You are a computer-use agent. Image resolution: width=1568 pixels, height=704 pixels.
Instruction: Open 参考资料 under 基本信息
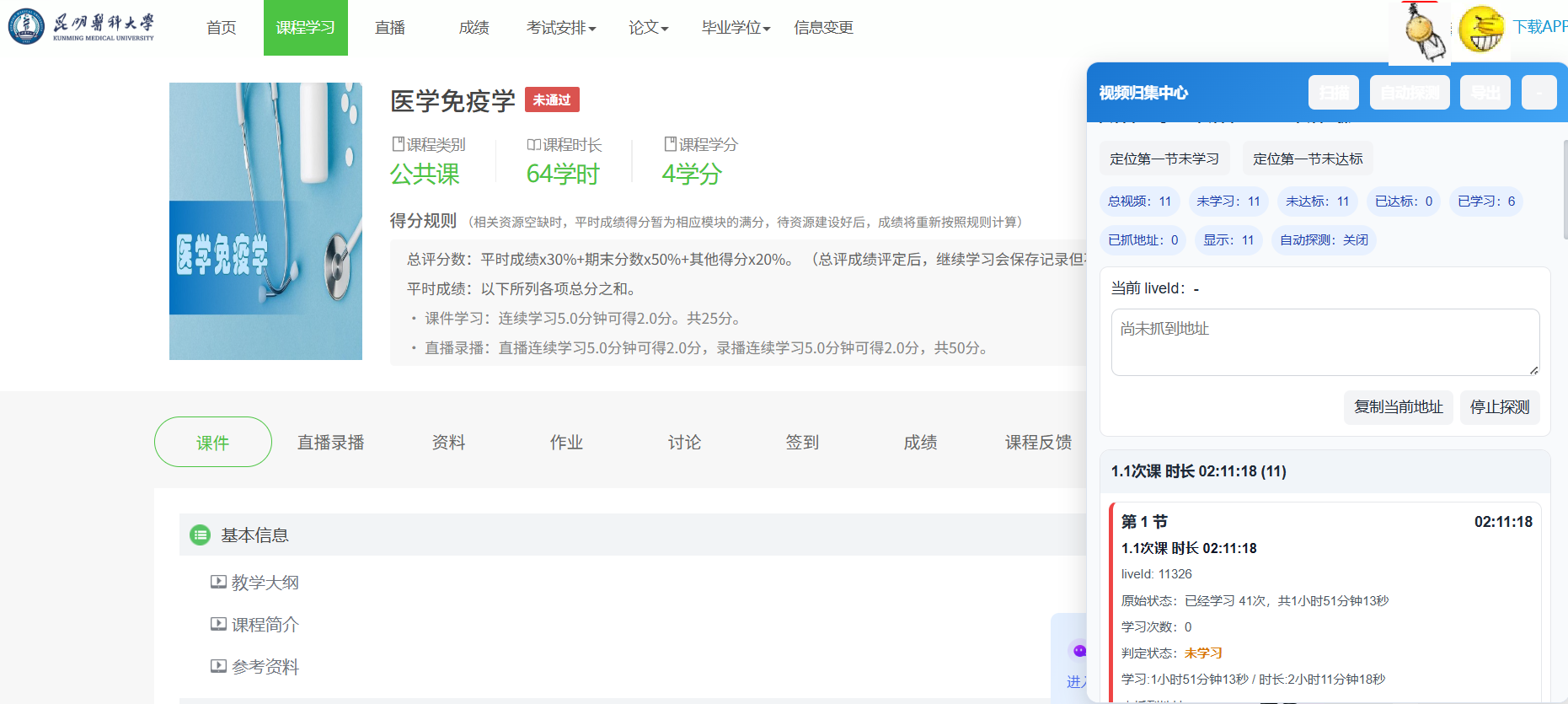pyautogui.click(x=265, y=667)
